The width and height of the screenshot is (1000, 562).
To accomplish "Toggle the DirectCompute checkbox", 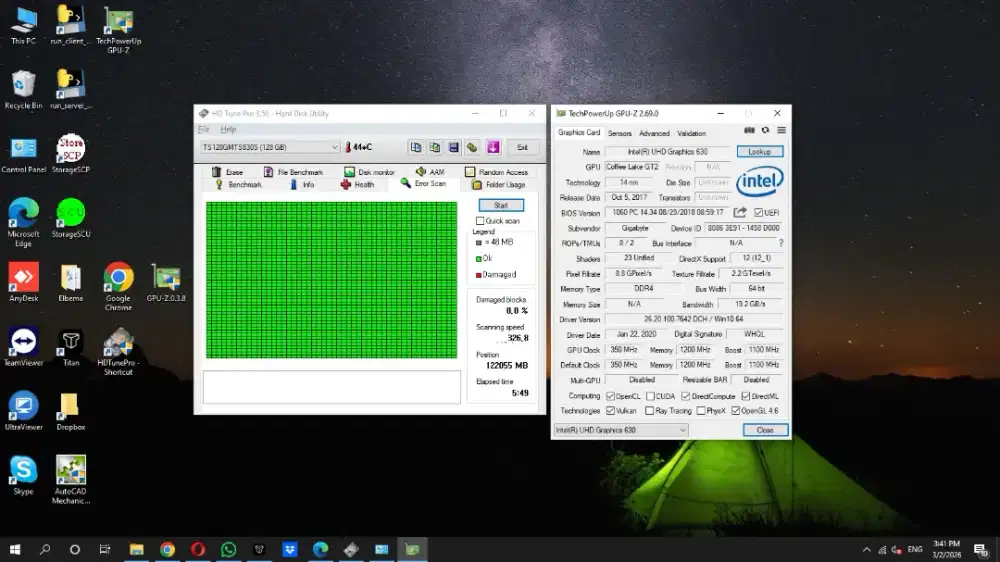I will [x=686, y=396].
